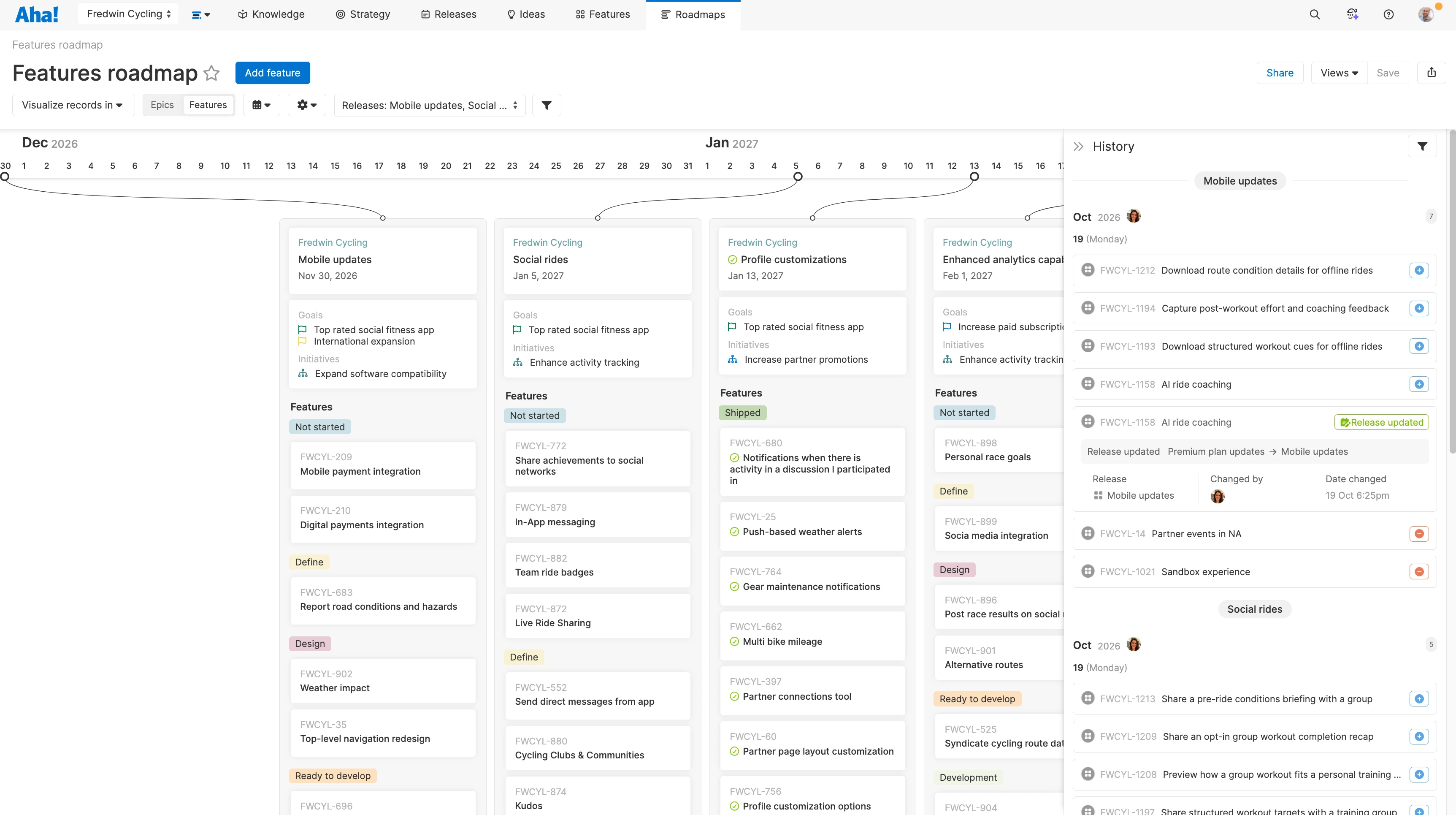Open FWCYL-879 In-App messaging card

pyautogui.click(x=598, y=515)
